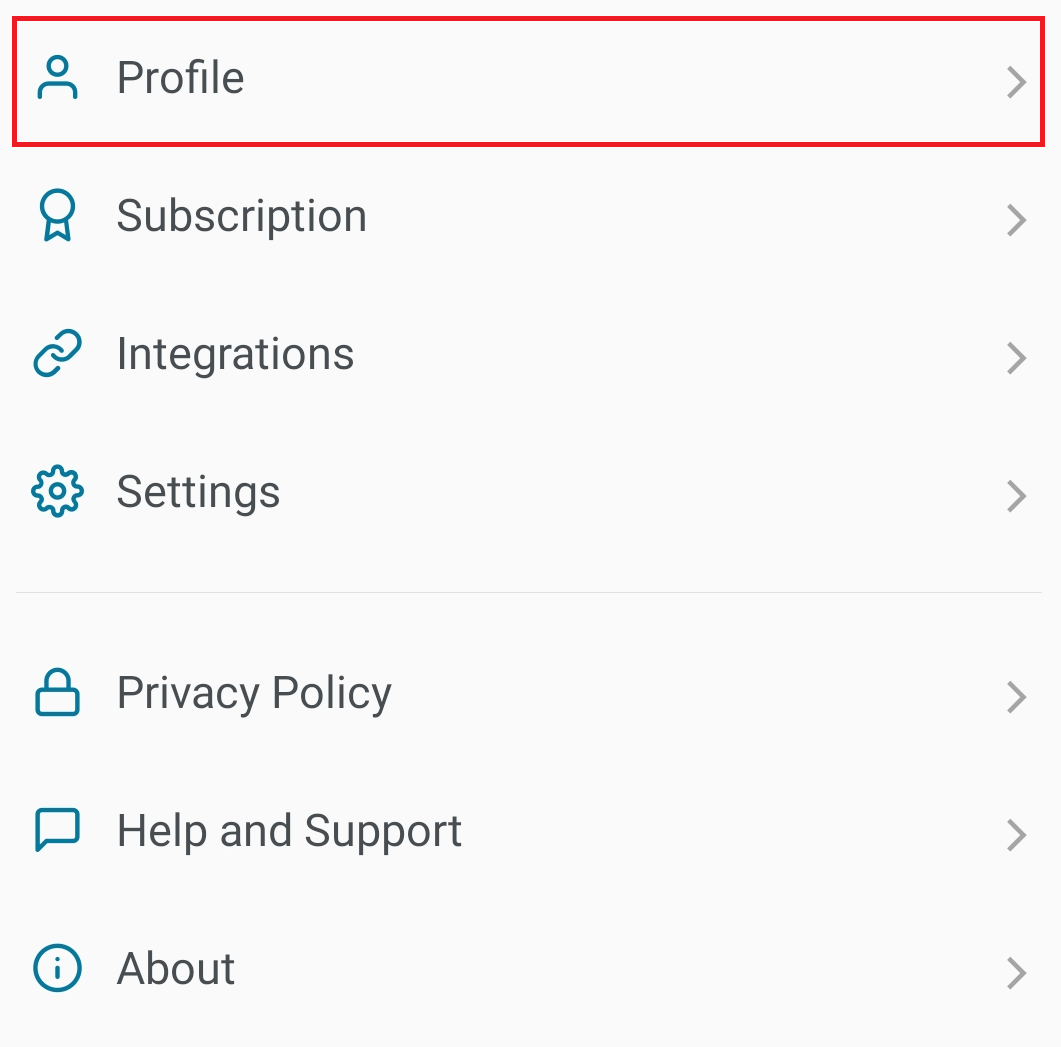1061x1047 pixels.
Task: Select the Subscription menu entry
Action: tap(241, 216)
